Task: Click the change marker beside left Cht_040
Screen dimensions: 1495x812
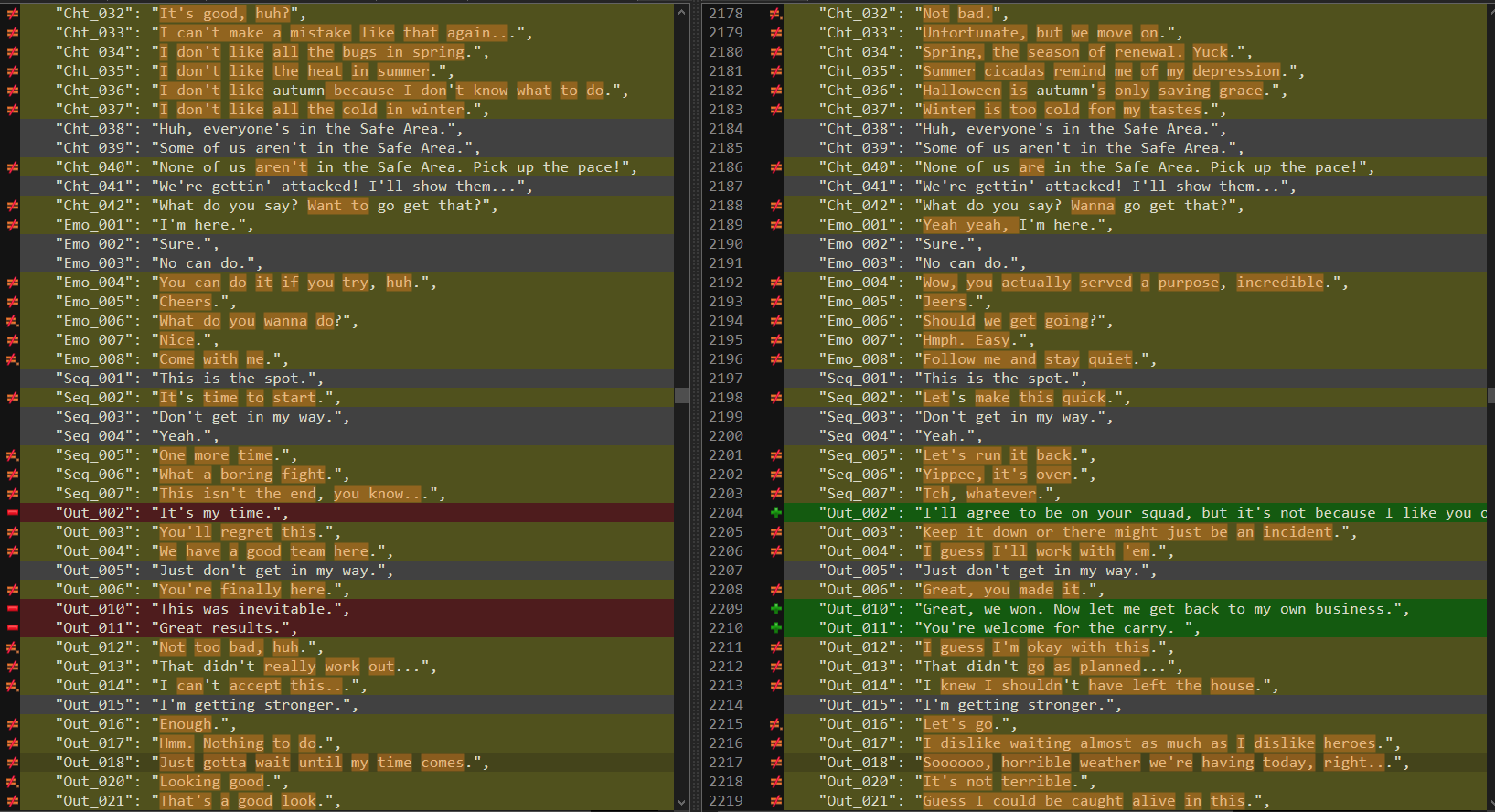Action: pos(12,167)
